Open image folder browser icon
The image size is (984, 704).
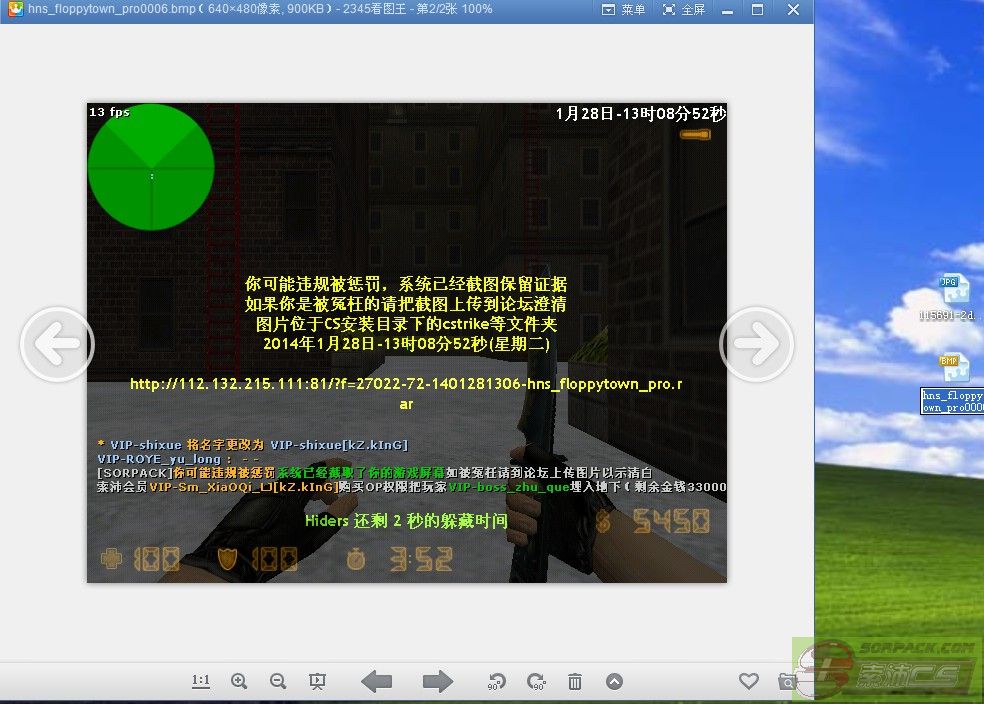(787, 682)
